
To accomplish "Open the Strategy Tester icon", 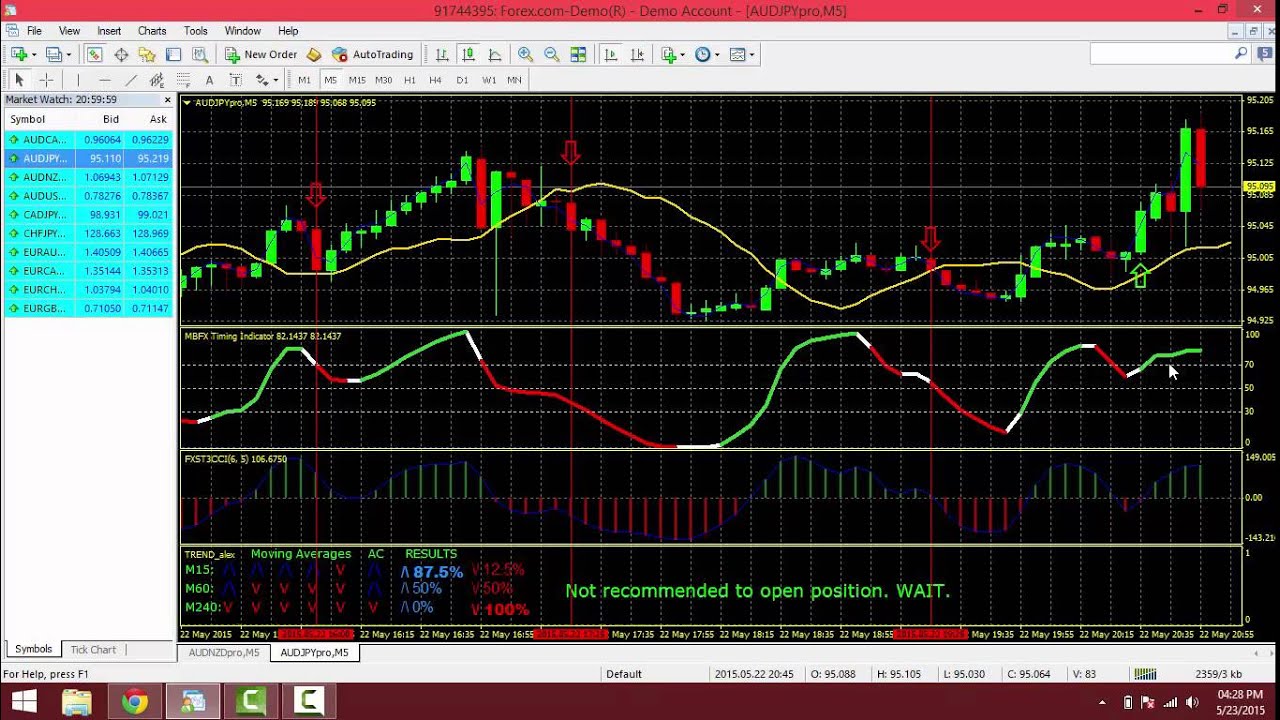I will click(199, 55).
